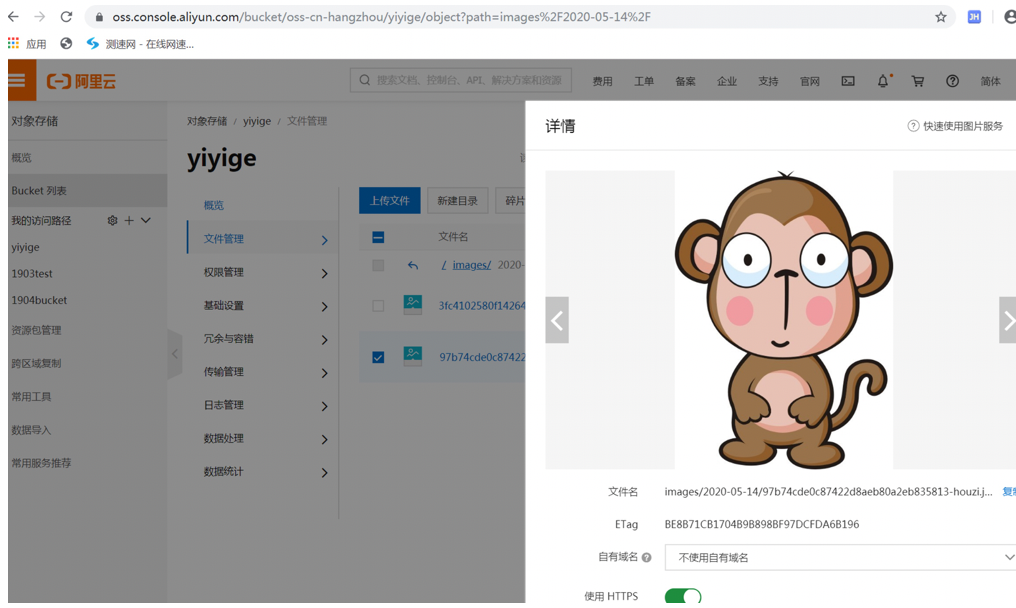Switch language via 简体
1016x608 pixels.
pos(990,81)
